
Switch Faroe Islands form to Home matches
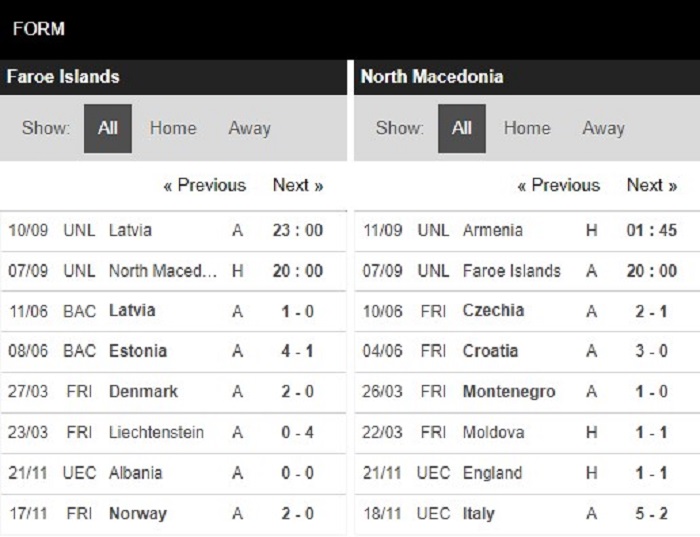(x=173, y=129)
